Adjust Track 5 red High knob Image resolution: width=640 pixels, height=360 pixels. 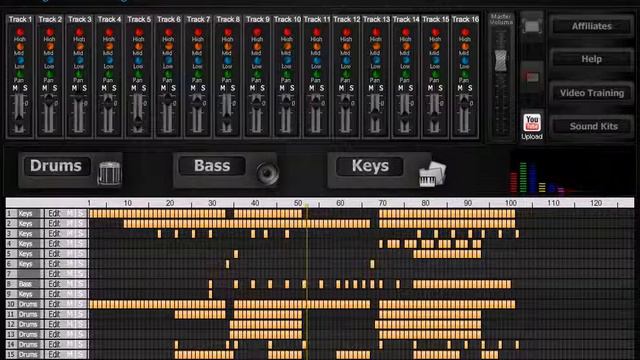[138, 32]
